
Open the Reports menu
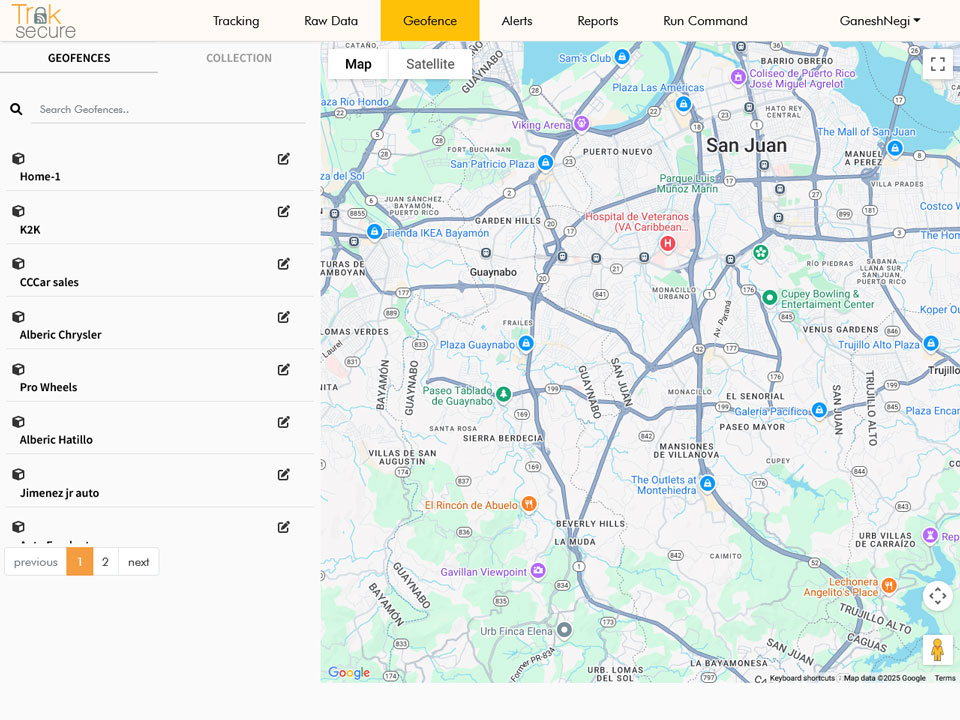(597, 21)
